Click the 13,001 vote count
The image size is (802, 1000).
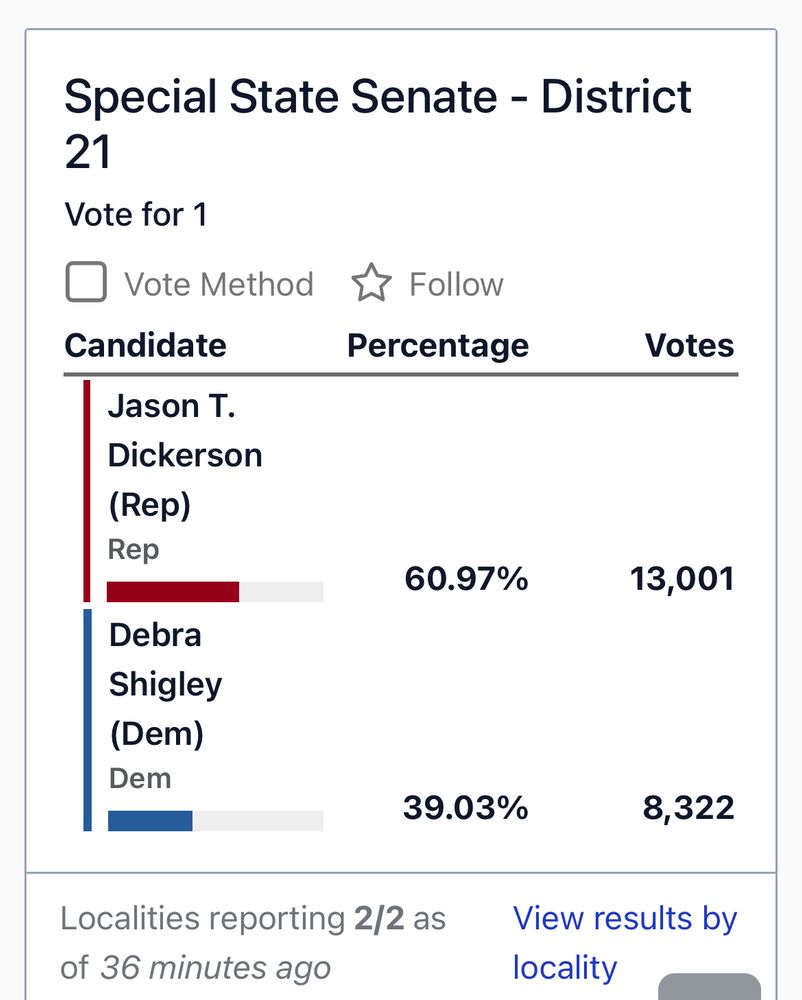tap(682, 578)
